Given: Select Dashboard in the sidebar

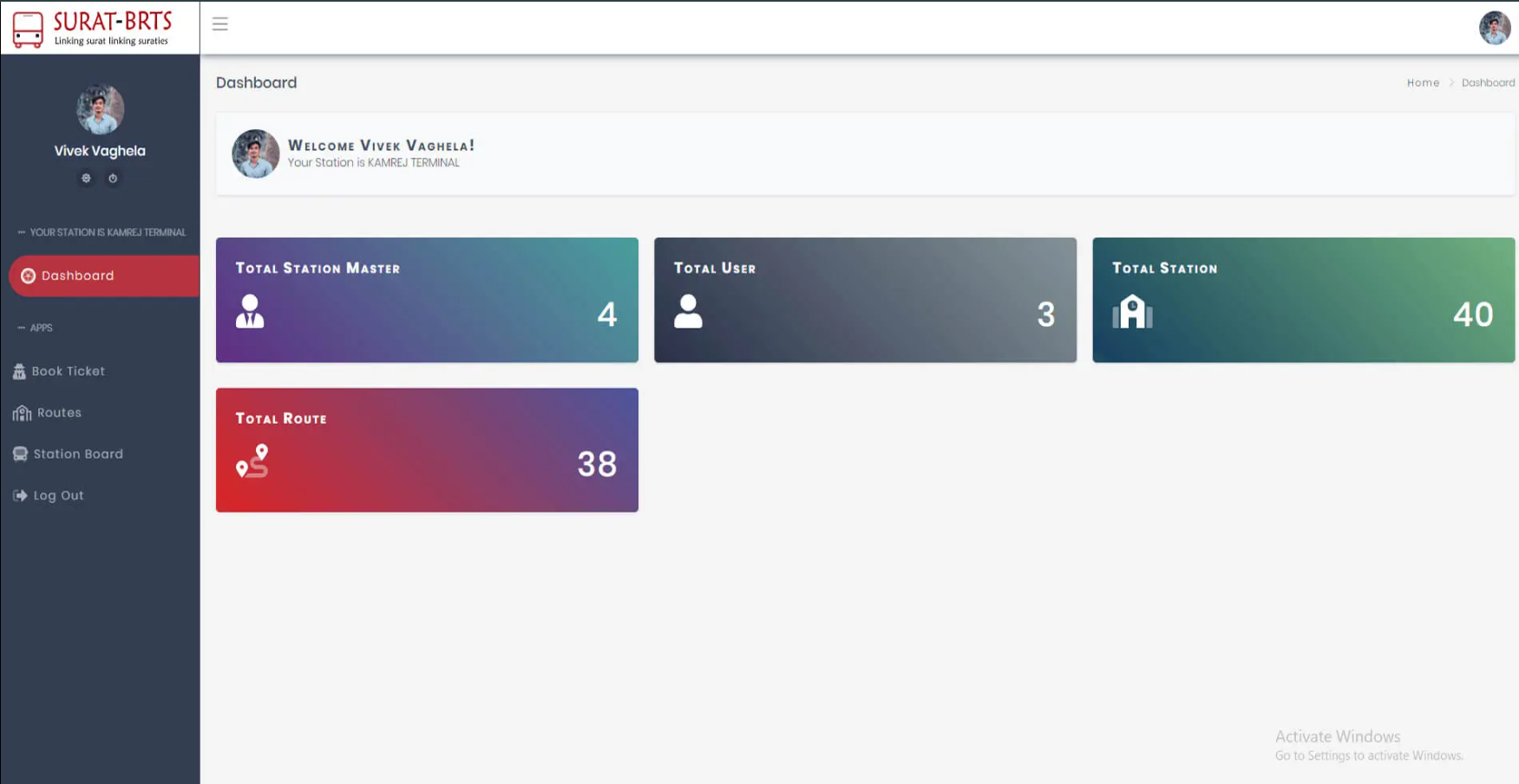Looking at the screenshot, I should (77, 276).
